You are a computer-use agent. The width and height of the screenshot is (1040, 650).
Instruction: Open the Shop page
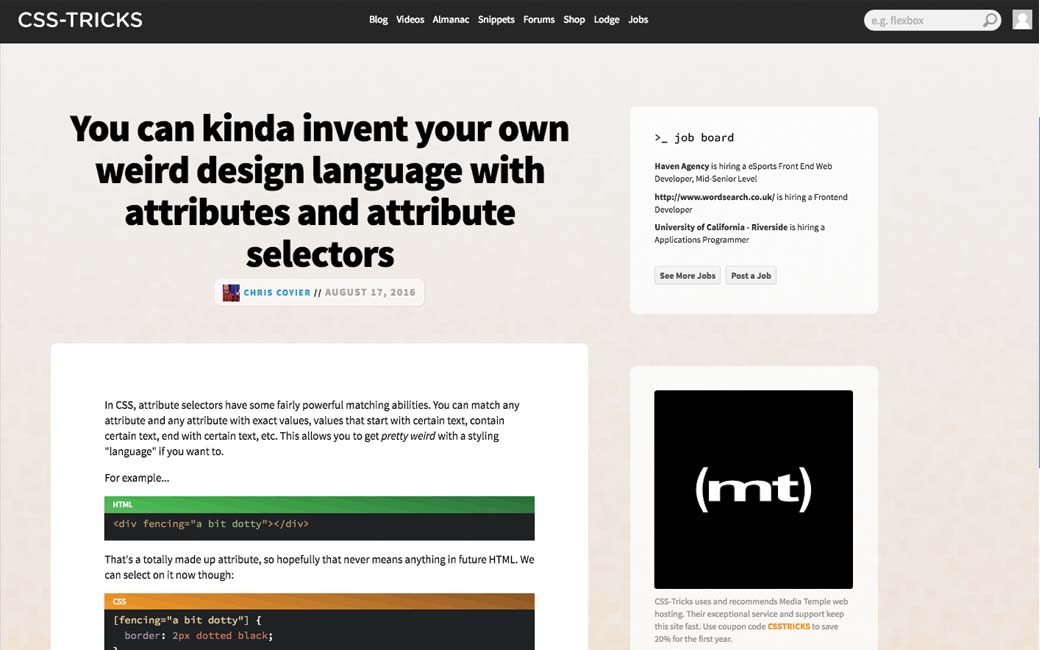574,20
